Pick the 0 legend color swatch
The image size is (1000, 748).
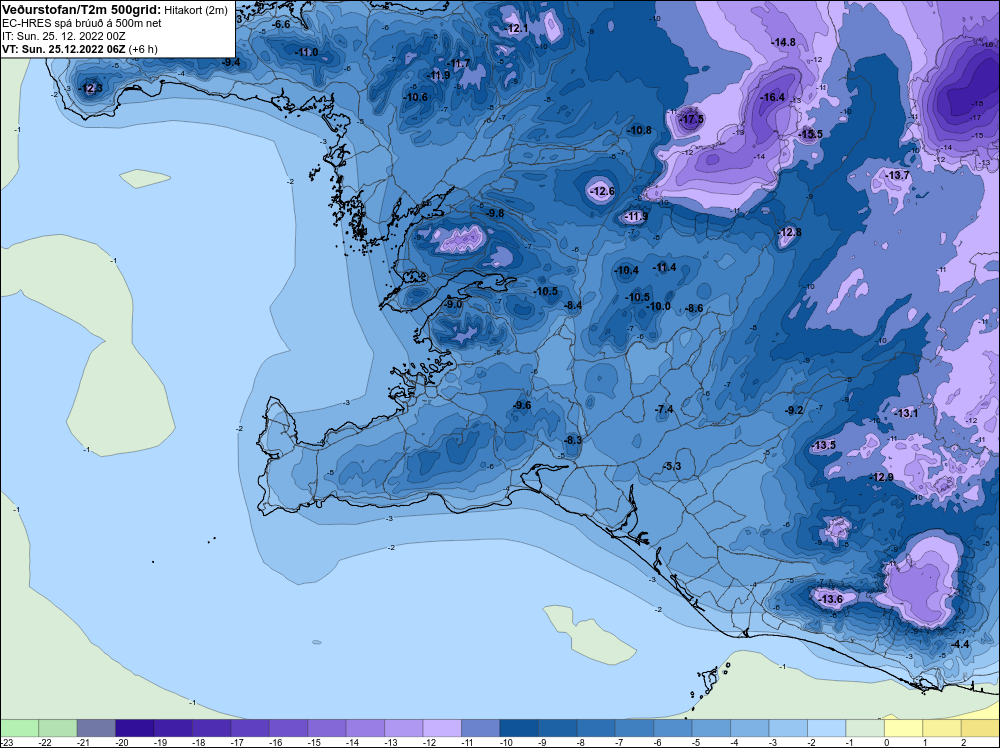pyautogui.click(x=904, y=728)
